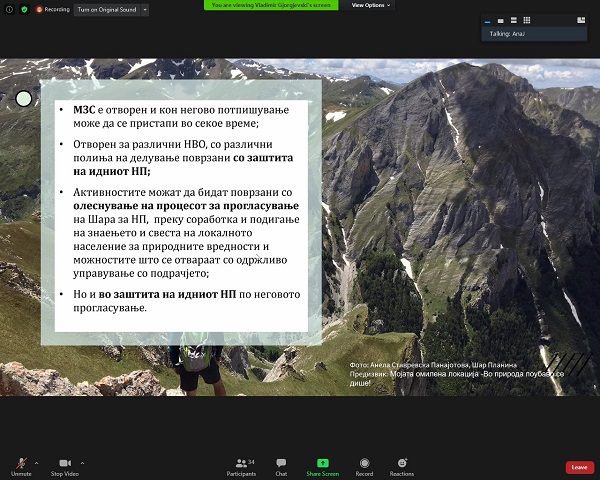Click the Talking: AnaJ speaker label

[505, 33]
